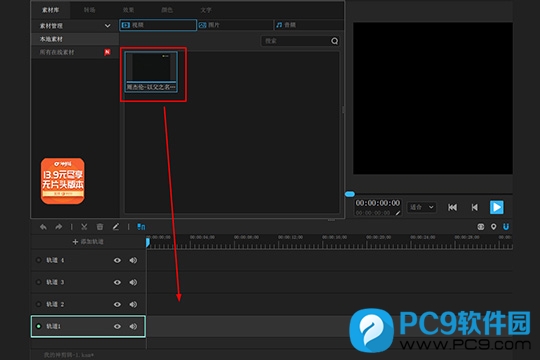Open the 素材库 tab
This screenshot has width=540, height=360.
51,10
